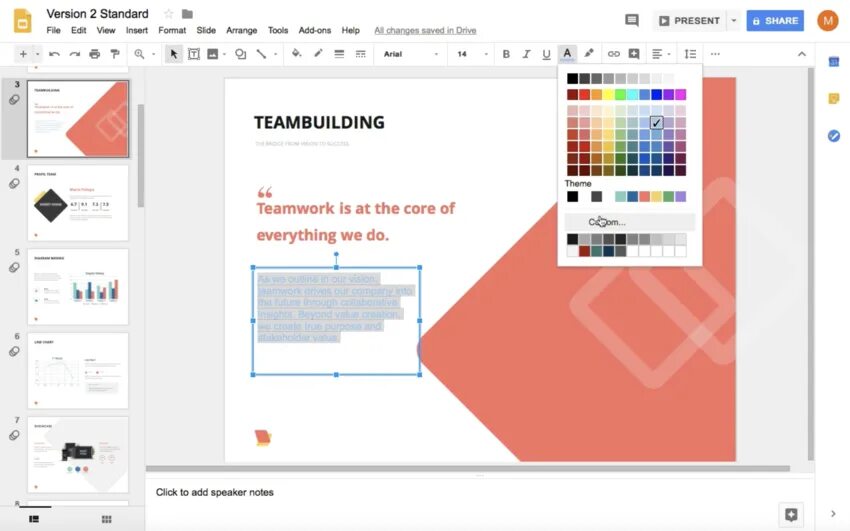Open the move to folder icon

click(x=187, y=14)
